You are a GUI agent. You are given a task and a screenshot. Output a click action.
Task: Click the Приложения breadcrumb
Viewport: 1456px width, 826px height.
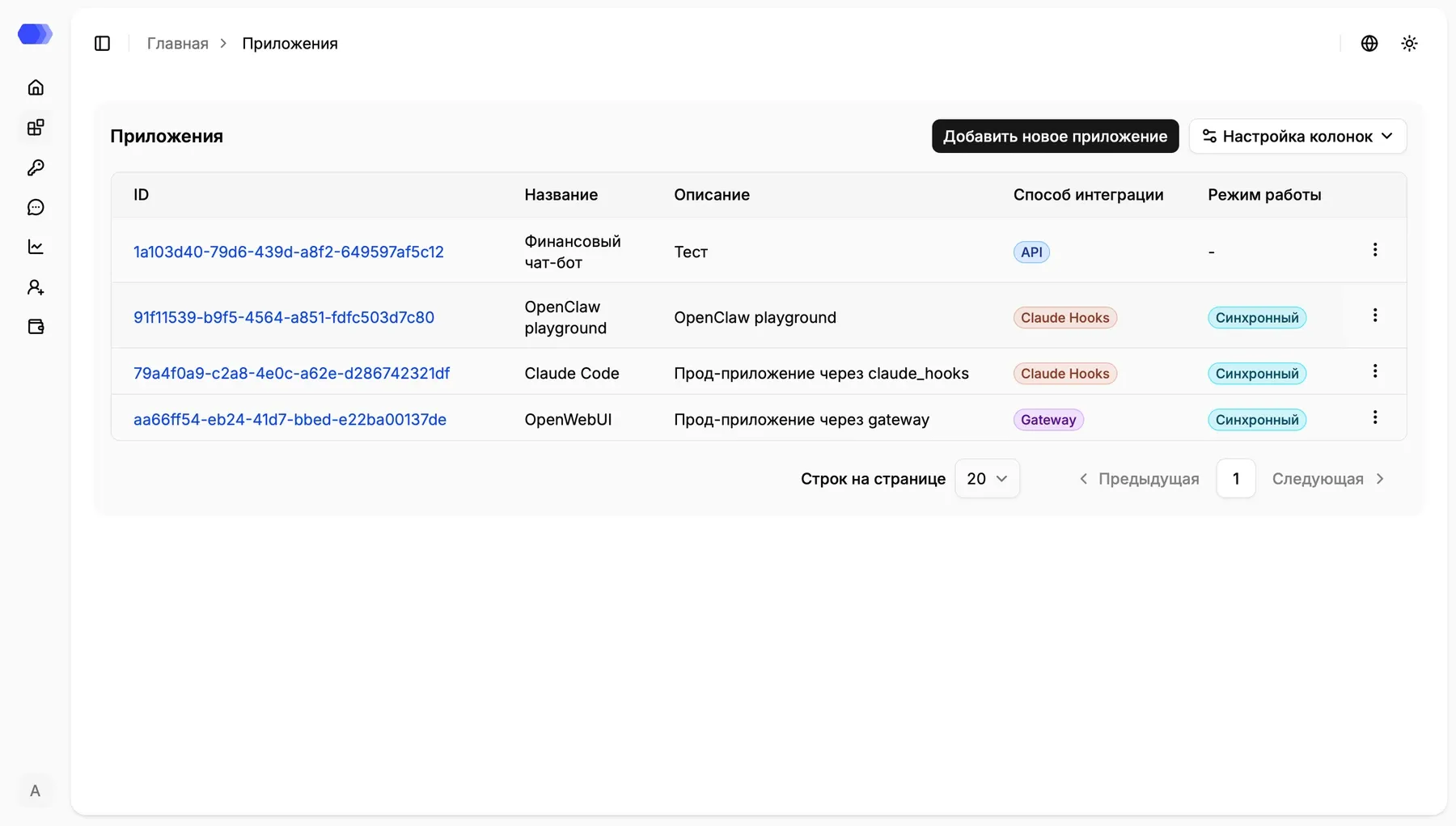pyautogui.click(x=290, y=44)
